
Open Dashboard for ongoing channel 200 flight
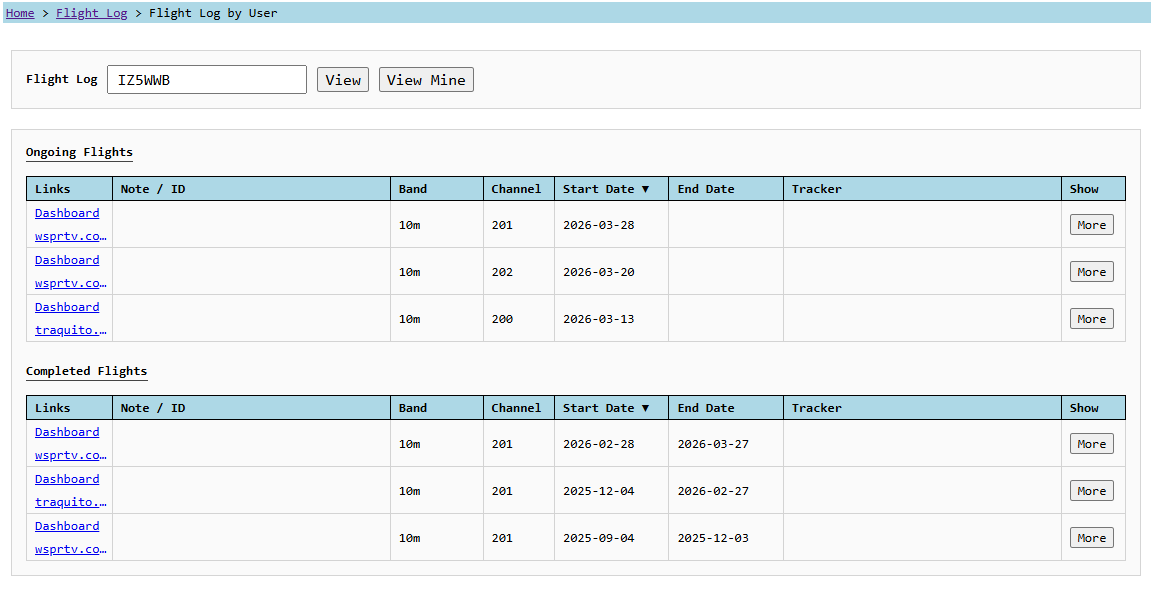click(x=67, y=307)
